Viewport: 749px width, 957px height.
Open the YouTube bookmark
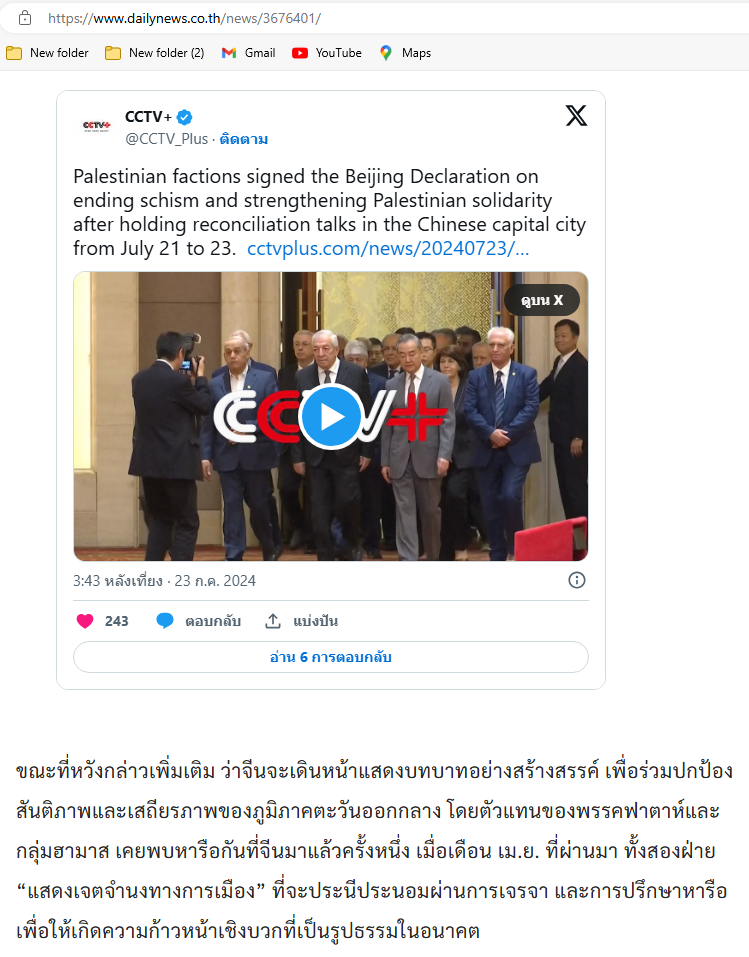coord(327,53)
